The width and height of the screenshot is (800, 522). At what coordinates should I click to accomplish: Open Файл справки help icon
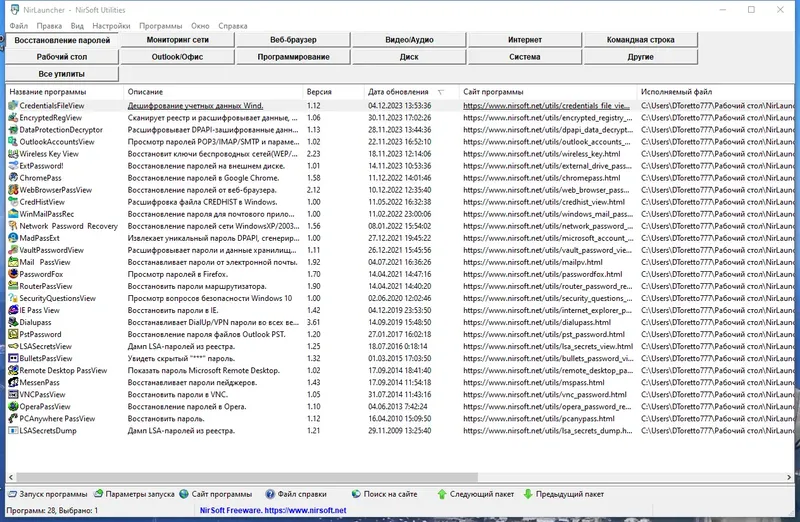(270, 494)
